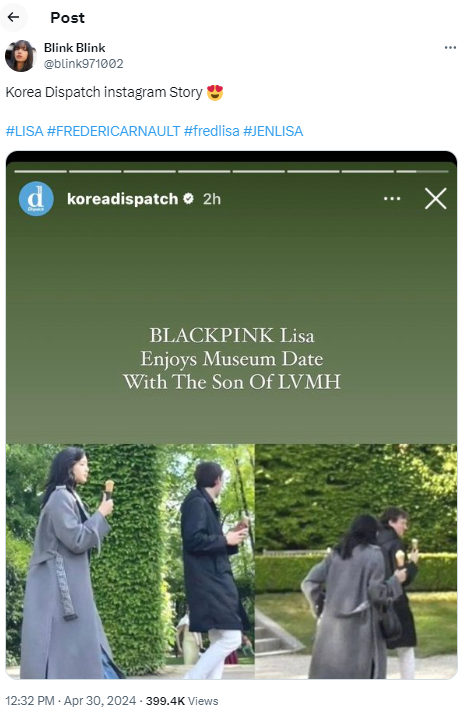The width and height of the screenshot is (465, 722).
Task: Click the Blink Blink display name
Action: click(x=75, y=48)
